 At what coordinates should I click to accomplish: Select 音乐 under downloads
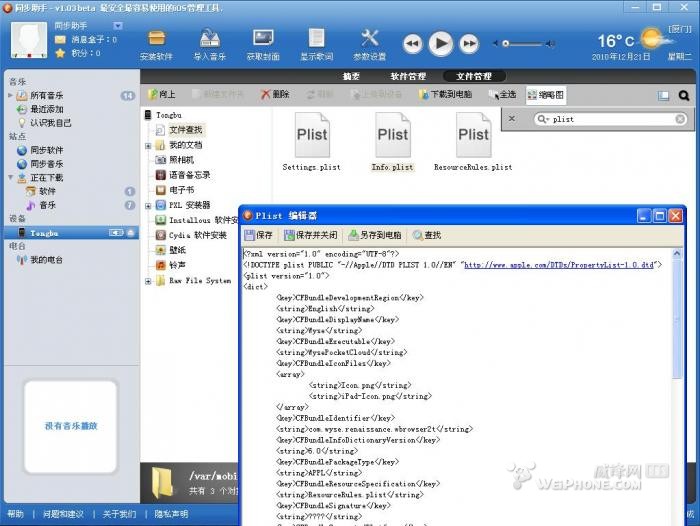(x=47, y=205)
